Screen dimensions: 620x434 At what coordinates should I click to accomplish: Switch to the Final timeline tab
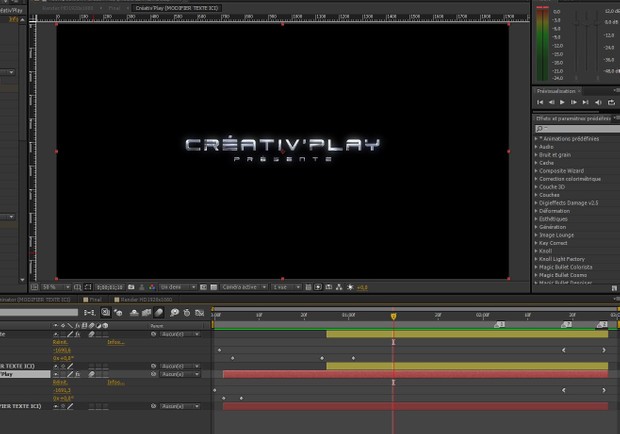point(93,300)
